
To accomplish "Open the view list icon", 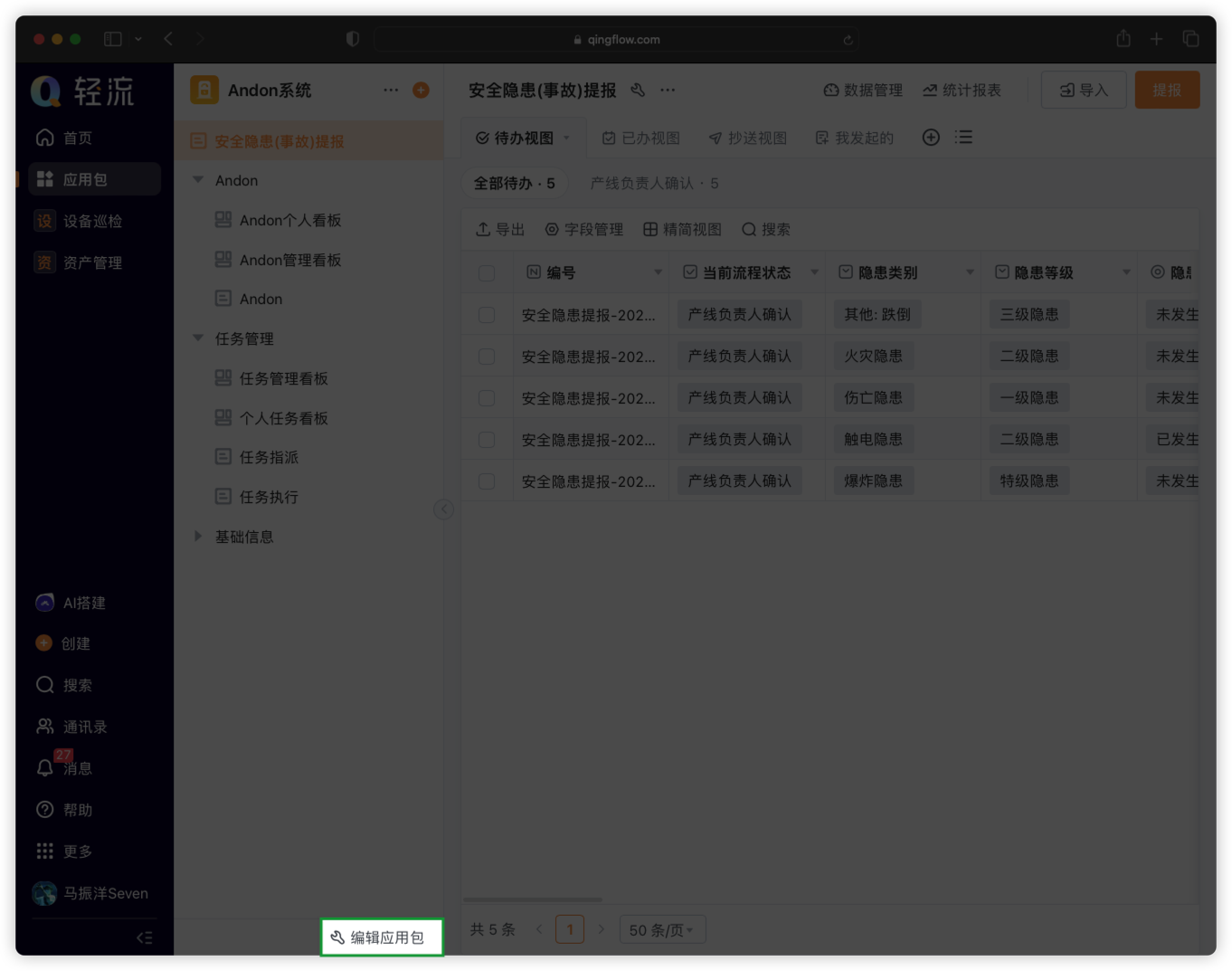I will pyautogui.click(x=964, y=138).
